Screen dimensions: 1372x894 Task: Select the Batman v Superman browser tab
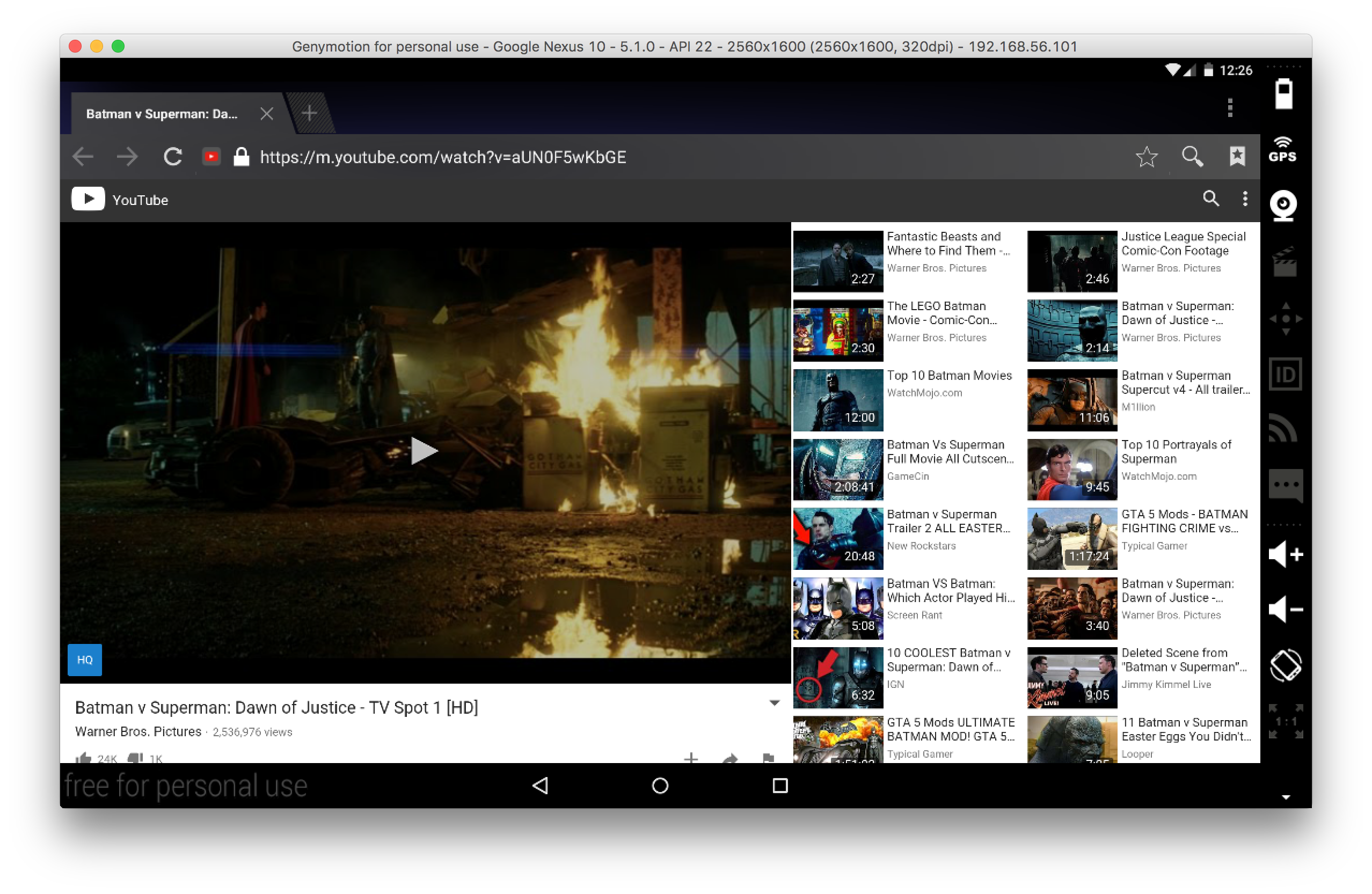point(162,114)
